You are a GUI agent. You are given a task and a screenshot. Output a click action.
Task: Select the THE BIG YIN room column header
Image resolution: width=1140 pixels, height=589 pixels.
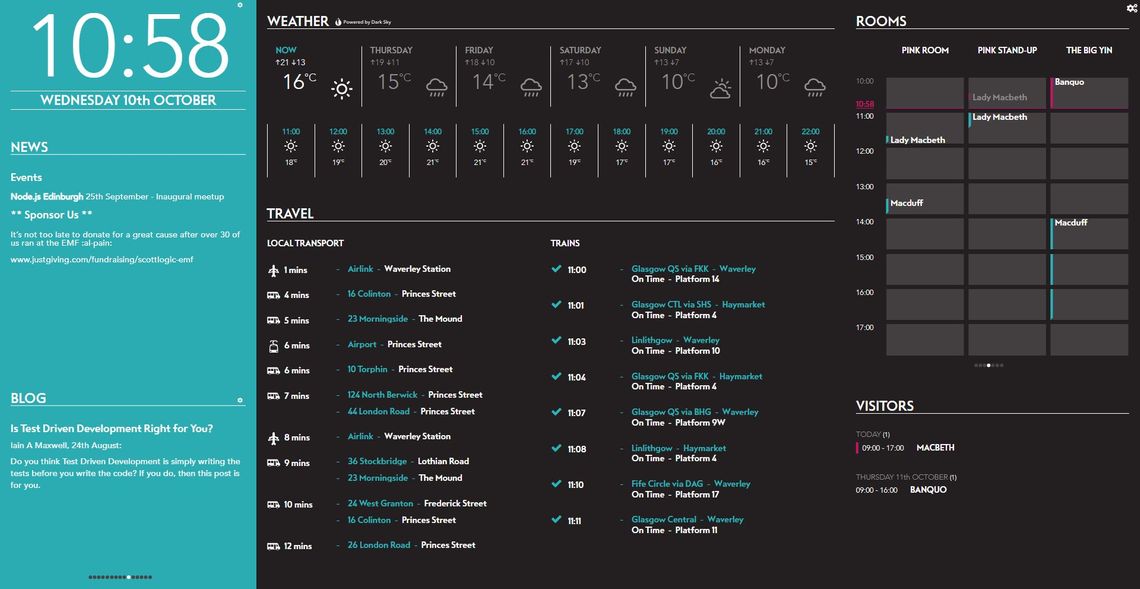pyautogui.click(x=1089, y=51)
